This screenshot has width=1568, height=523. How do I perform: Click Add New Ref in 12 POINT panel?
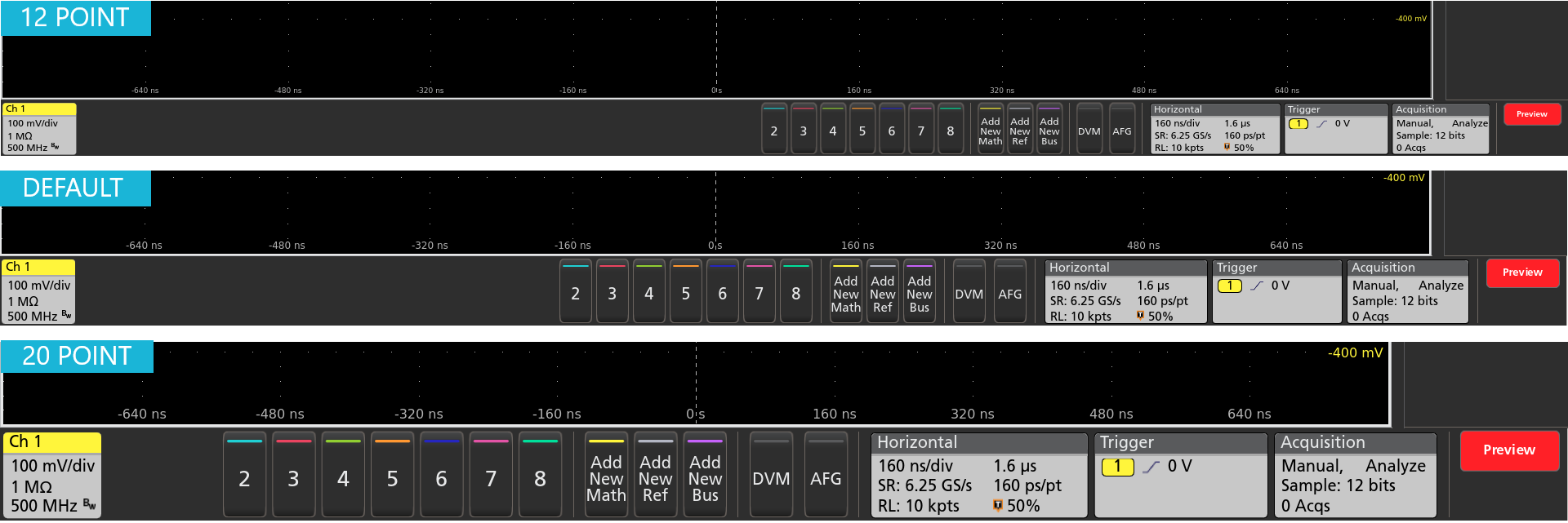(1020, 129)
